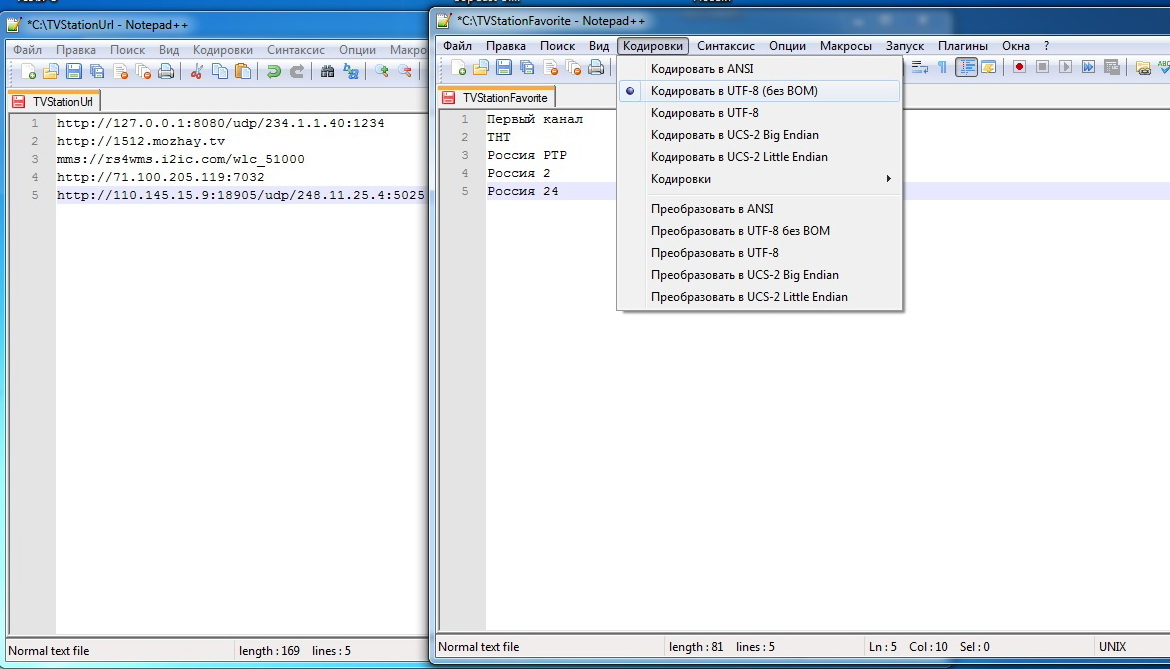Open Файл menu in TVStationFavorite window
1170x669 pixels.
(457, 46)
